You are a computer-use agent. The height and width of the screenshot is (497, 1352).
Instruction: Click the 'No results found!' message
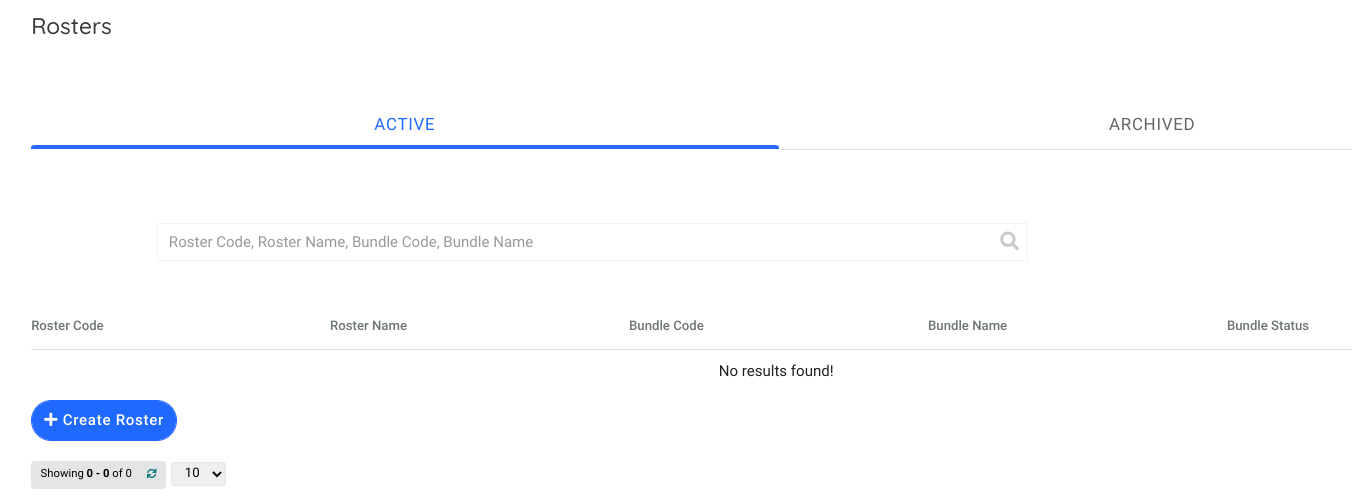[x=775, y=371]
